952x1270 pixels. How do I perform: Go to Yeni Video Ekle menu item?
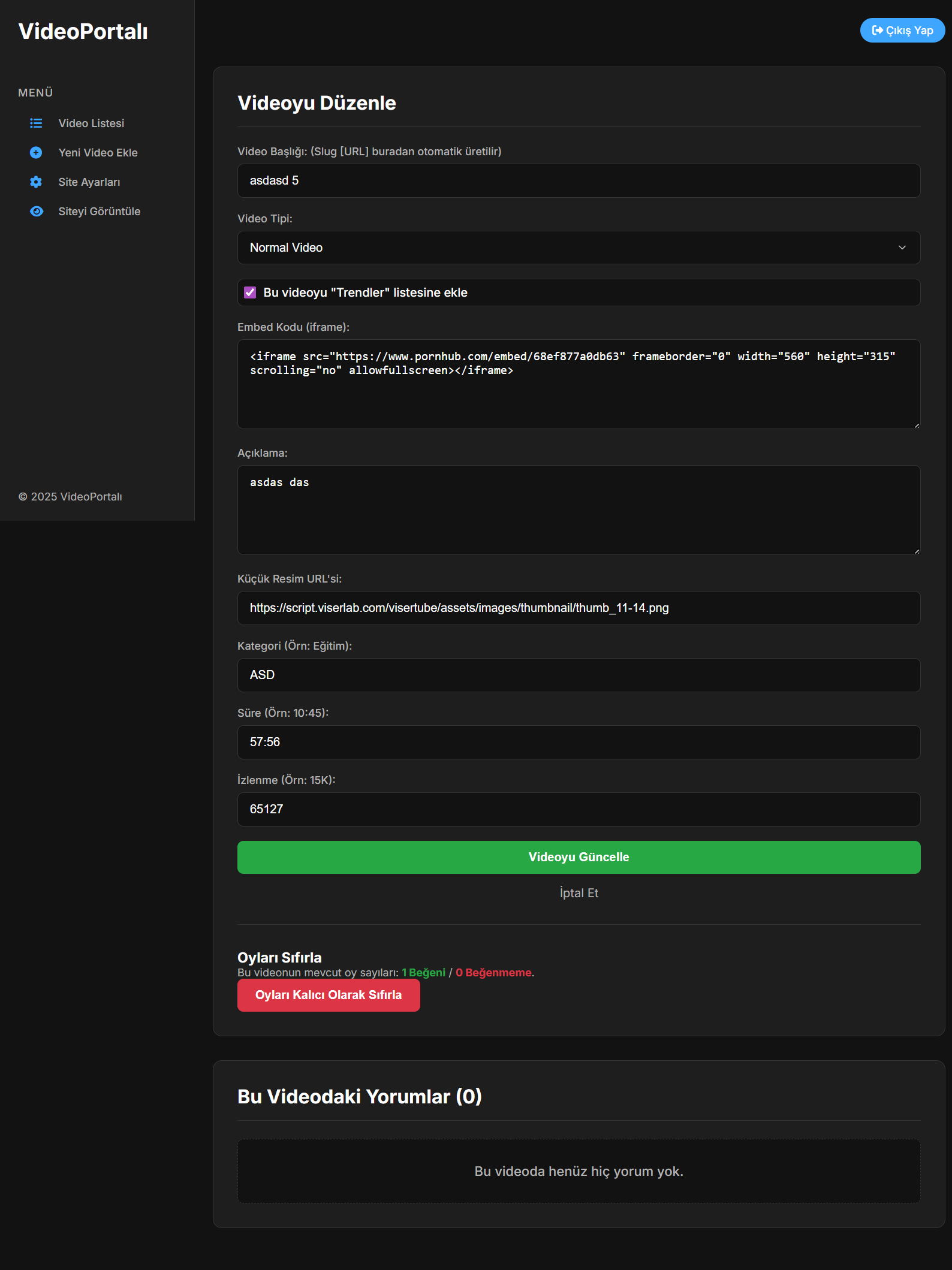(98, 153)
